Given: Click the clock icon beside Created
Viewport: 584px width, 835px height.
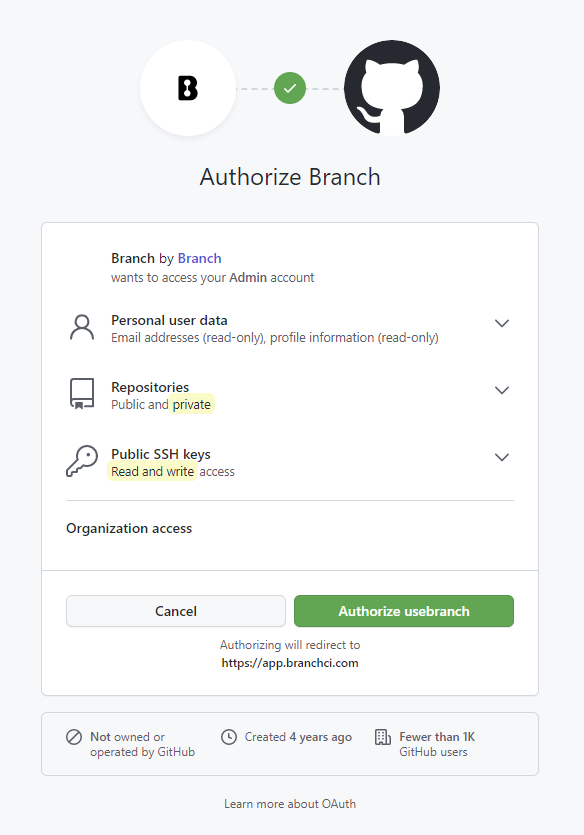Looking at the screenshot, I should (229, 737).
